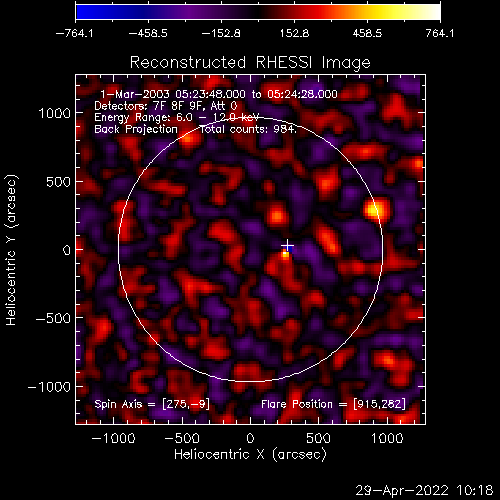Click the 'Reconstructed RHESSI Image' title
Screen dimensions: 500x500
pyautogui.click(x=250, y=63)
